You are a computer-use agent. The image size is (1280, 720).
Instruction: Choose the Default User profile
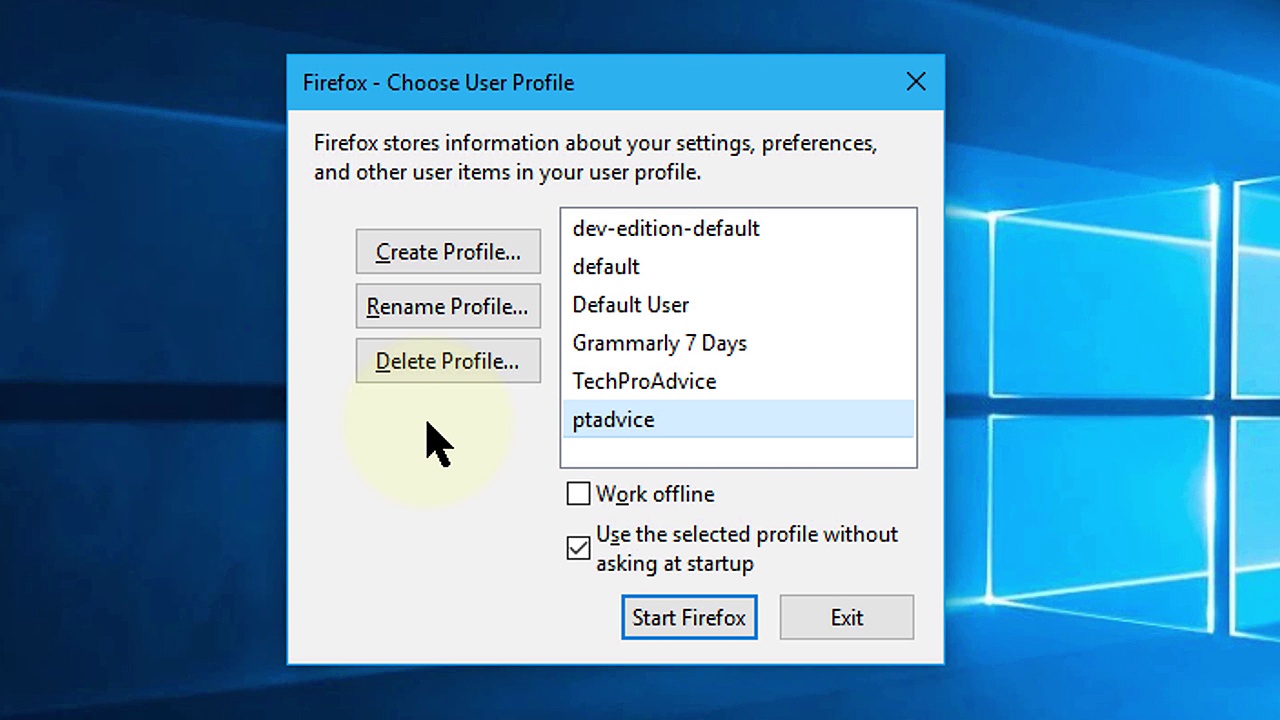click(x=738, y=305)
